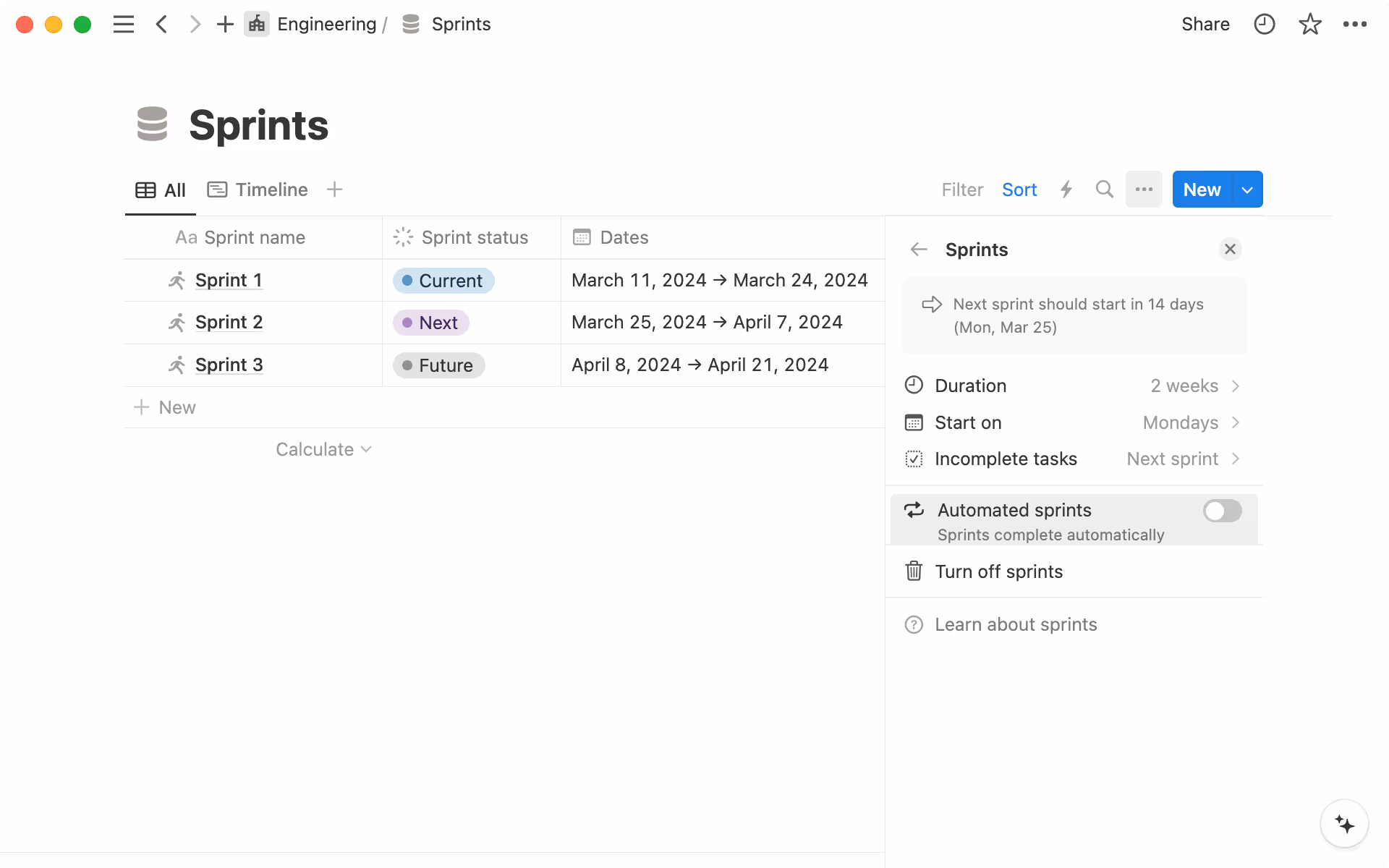Open the New button dropdown chevron
The height and width of the screenshot is (868, 1389).
(x=1246, y=189)
